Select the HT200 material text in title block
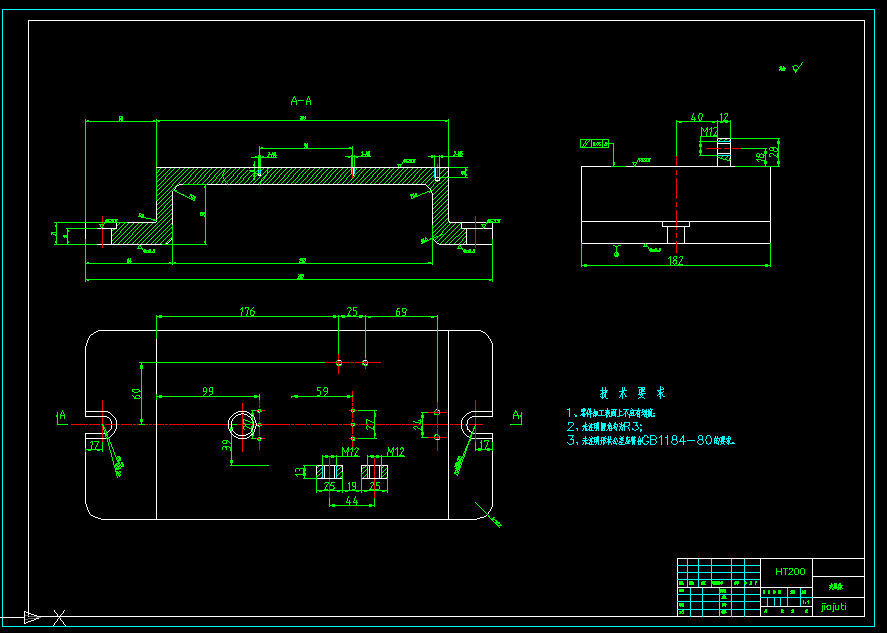The image size is (887, 633). [790, 572]
